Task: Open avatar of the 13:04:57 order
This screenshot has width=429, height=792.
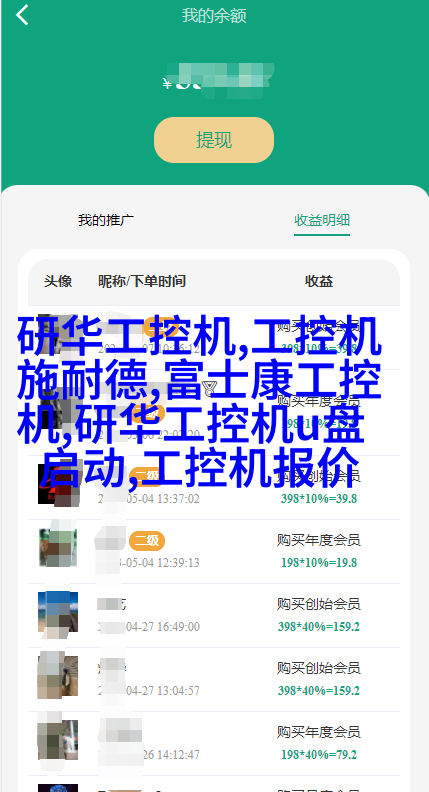Action: (58, 676)
